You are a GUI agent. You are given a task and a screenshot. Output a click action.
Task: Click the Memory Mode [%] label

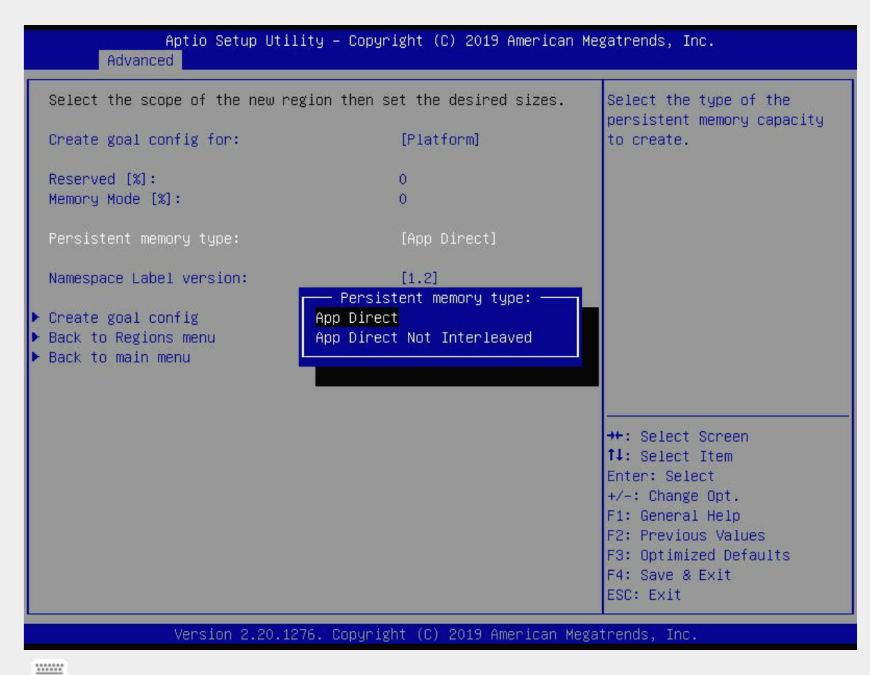[115, 199]
